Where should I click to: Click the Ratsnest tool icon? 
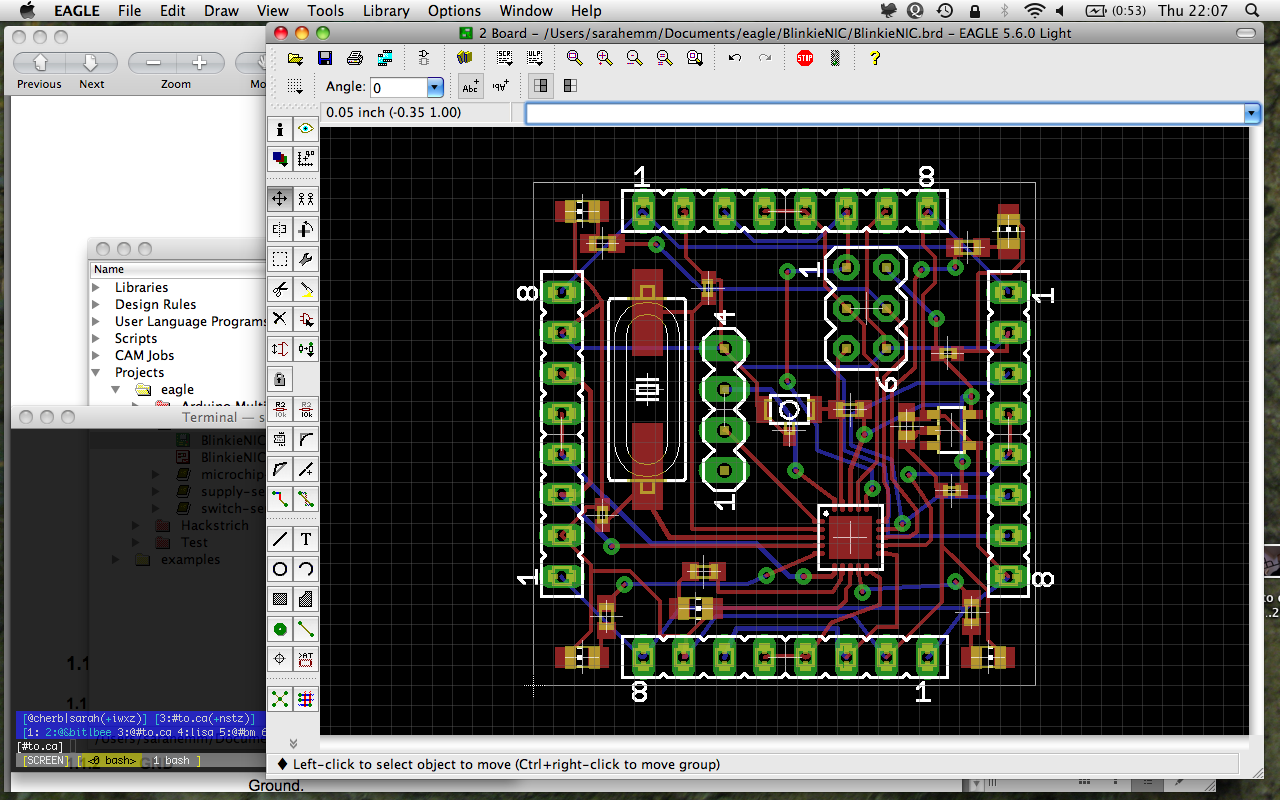280,699
